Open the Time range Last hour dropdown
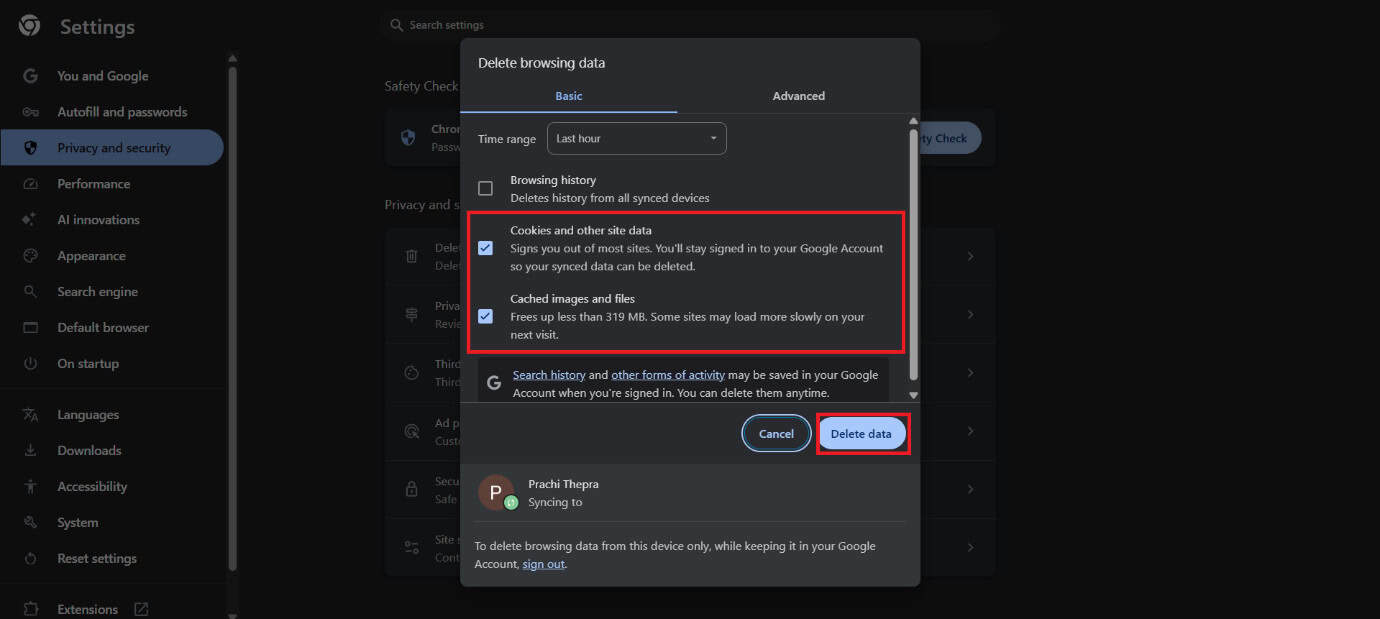 pyautogui.click(x=636, y=139)
